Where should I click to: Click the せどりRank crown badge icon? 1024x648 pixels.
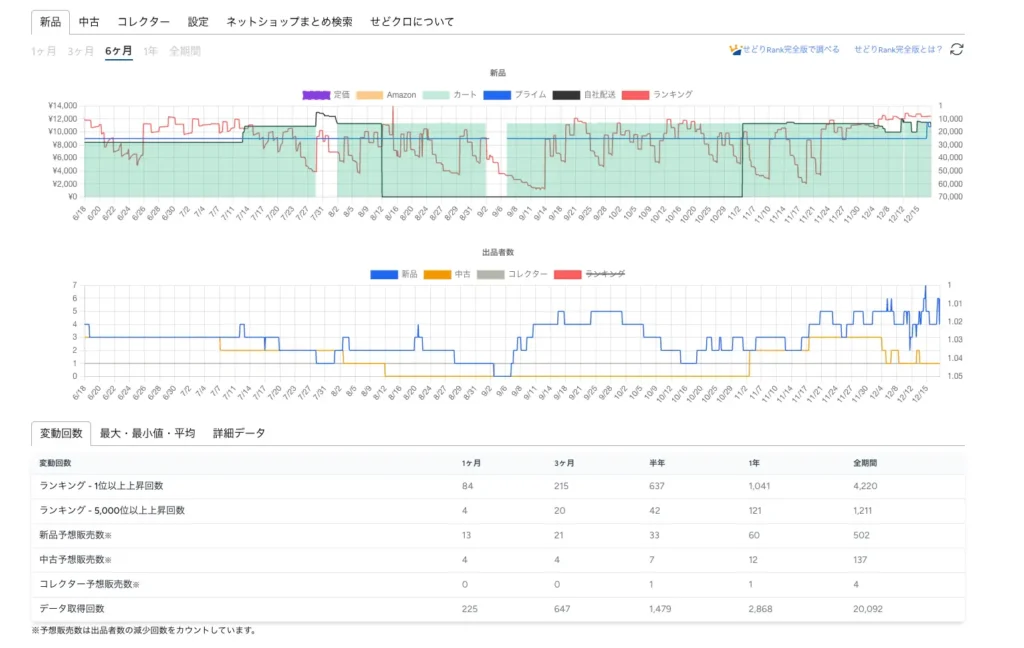[735, 48]
